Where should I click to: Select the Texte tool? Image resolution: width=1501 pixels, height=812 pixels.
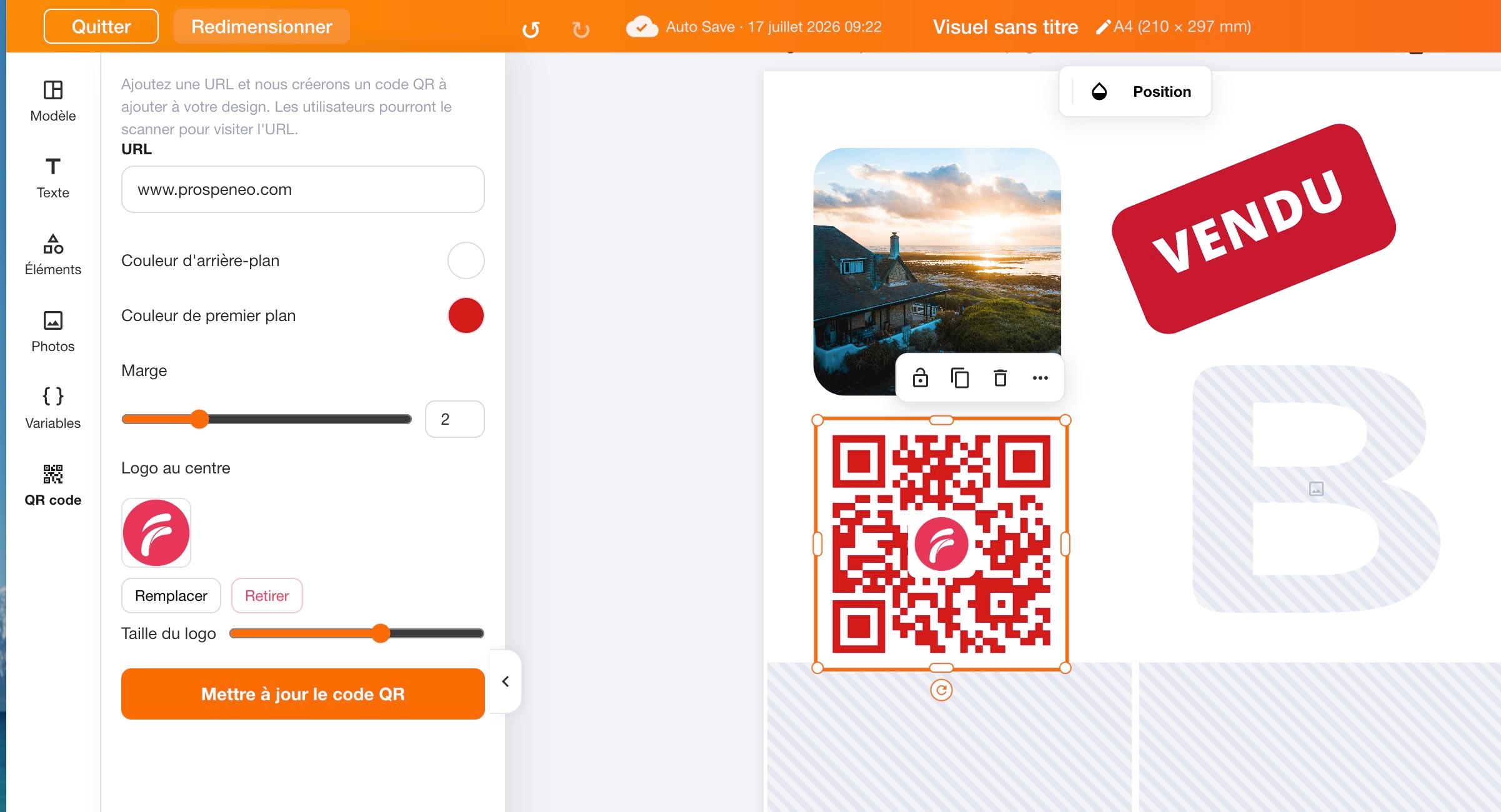point(53,178)
